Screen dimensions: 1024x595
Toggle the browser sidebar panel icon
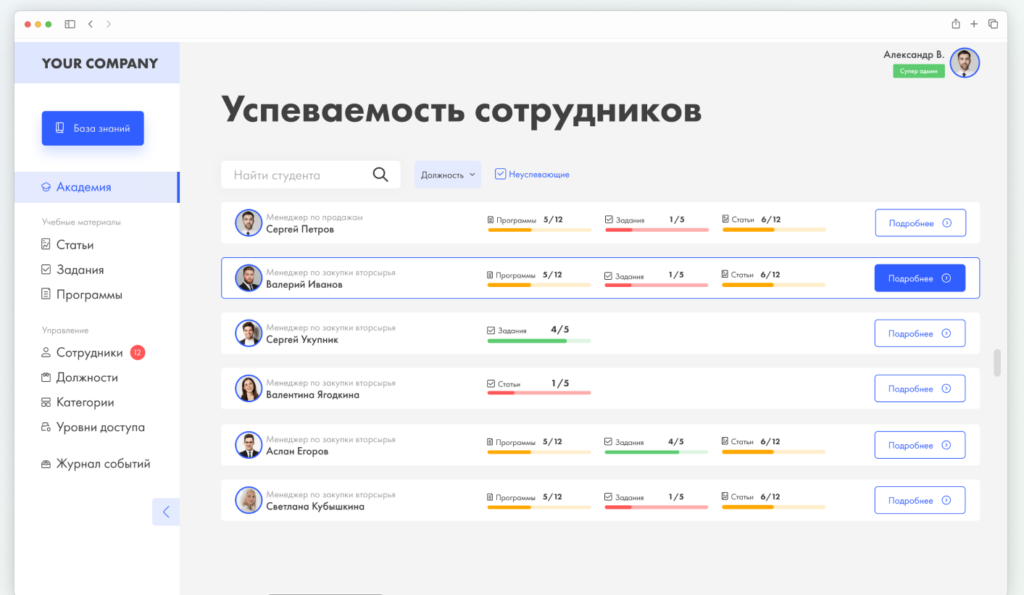click(x=70, y=24)
